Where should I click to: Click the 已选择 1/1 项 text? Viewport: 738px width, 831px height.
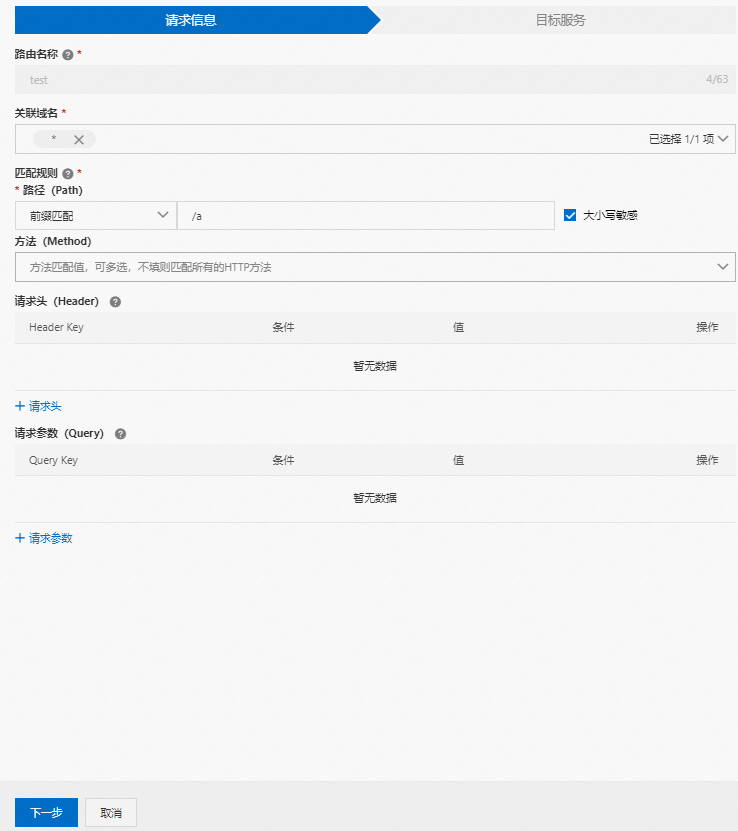click(x=681, y=139)
